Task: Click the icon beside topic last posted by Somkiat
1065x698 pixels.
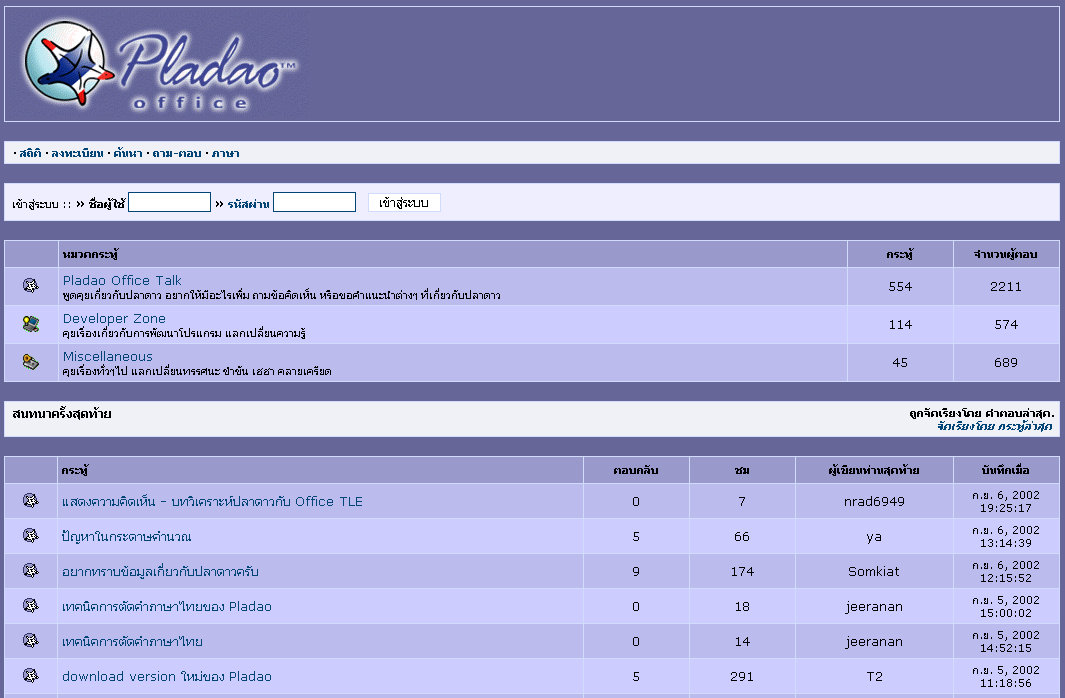Action: click(31, 571)
